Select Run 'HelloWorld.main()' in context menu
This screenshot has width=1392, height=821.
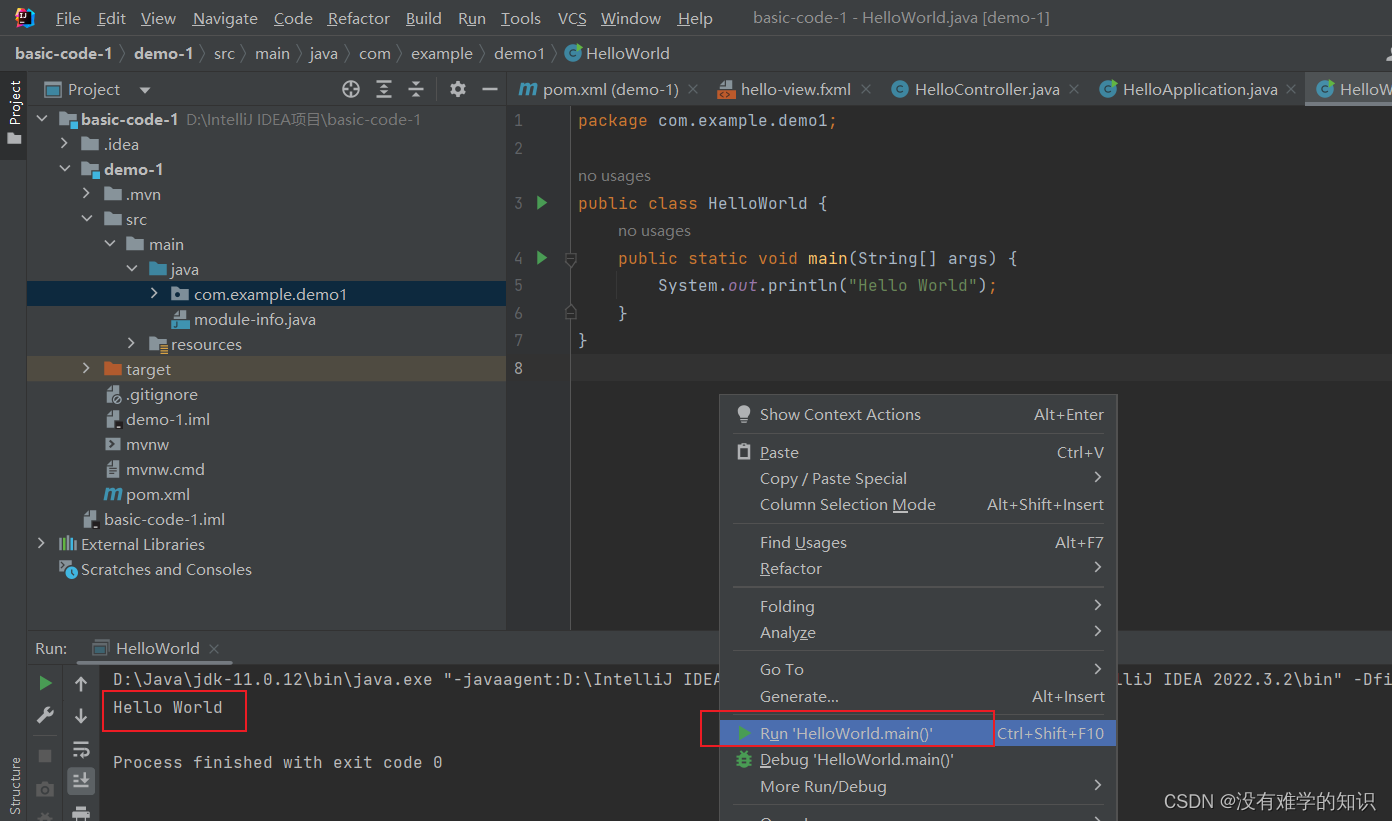918,733
